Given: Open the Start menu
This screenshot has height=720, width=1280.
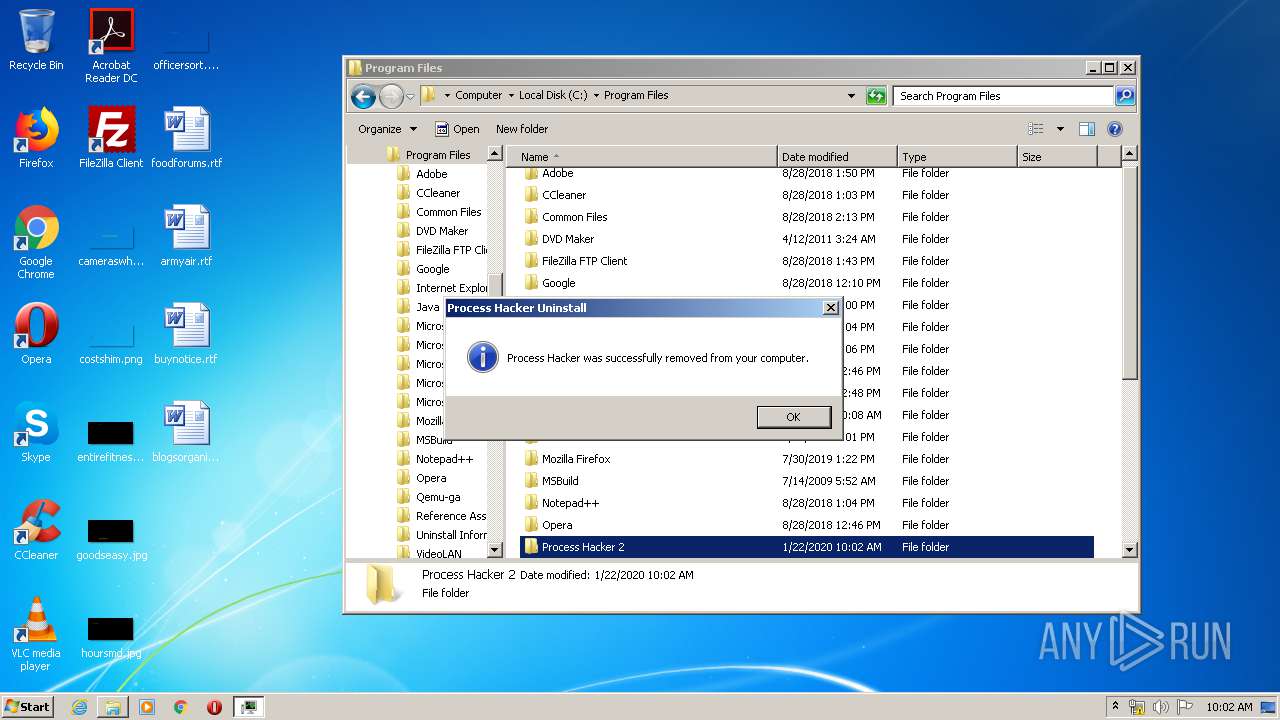Looking at the screenshot, I should [x=28, y=706].
